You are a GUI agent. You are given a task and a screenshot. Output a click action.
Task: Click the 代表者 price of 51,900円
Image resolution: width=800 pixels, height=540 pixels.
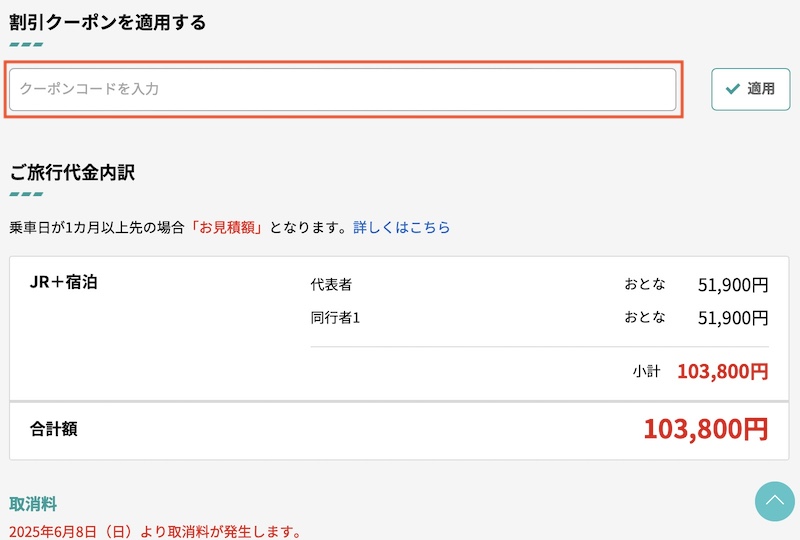tap(733, 285)
